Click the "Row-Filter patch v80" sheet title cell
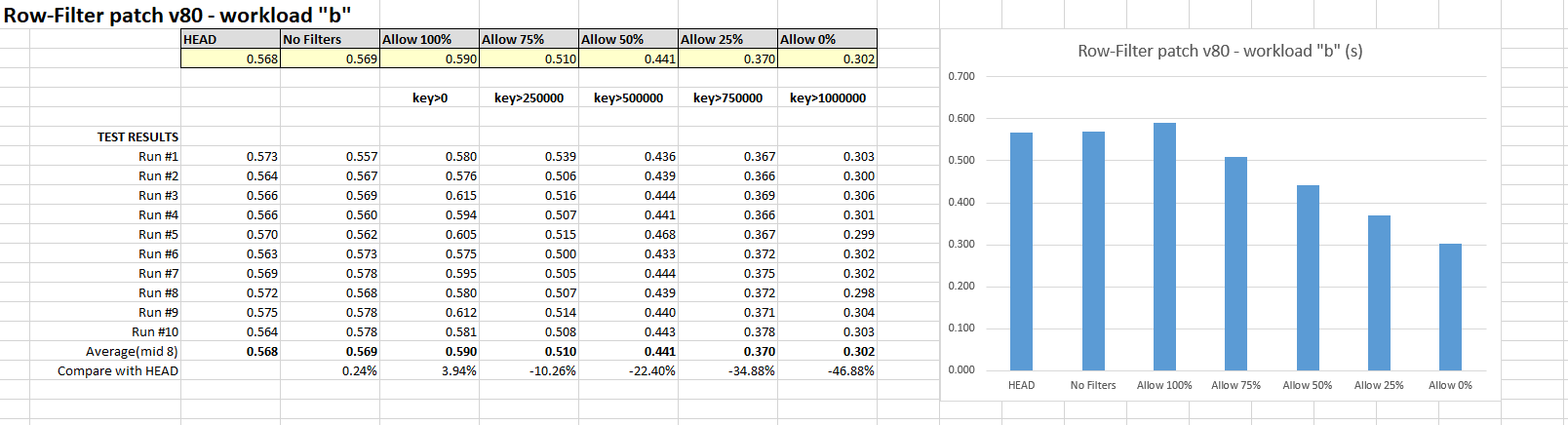 coord(177,15)
